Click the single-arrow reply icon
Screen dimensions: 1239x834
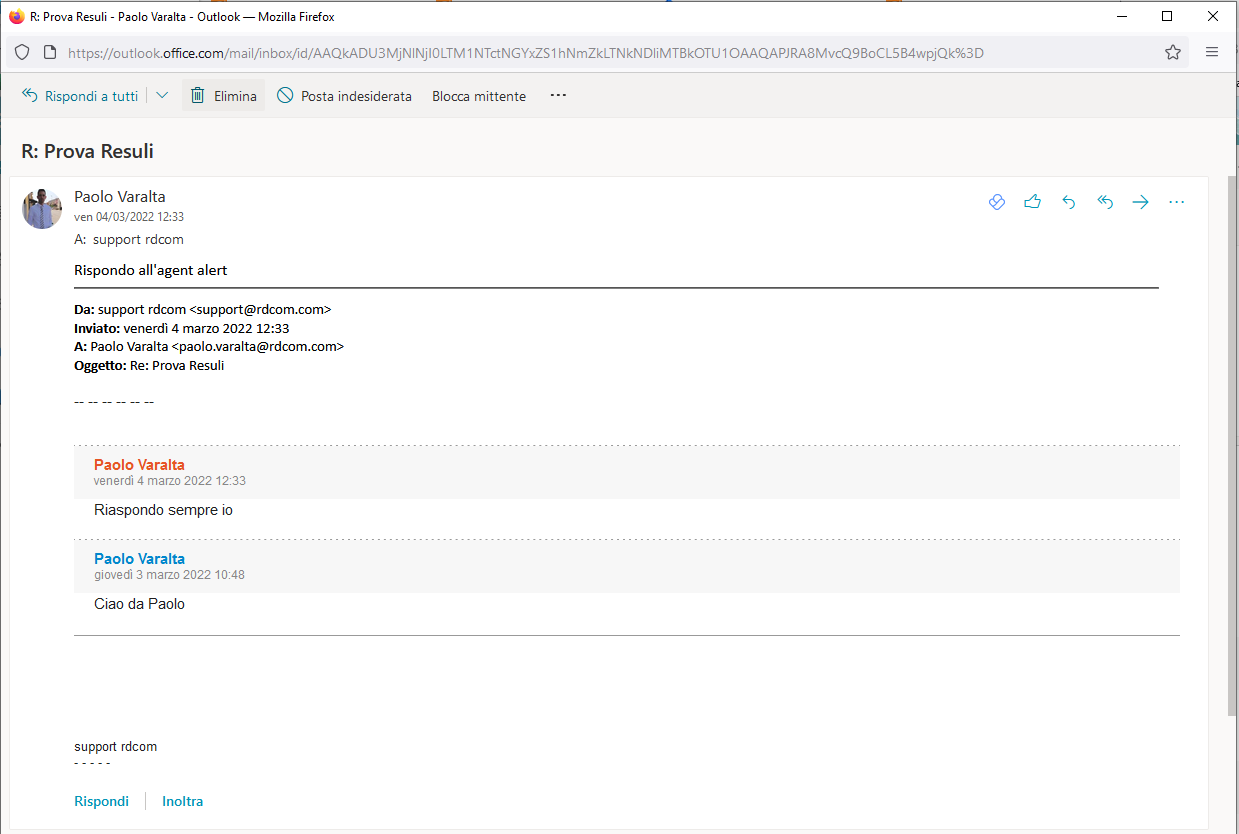click(1068, 202)
